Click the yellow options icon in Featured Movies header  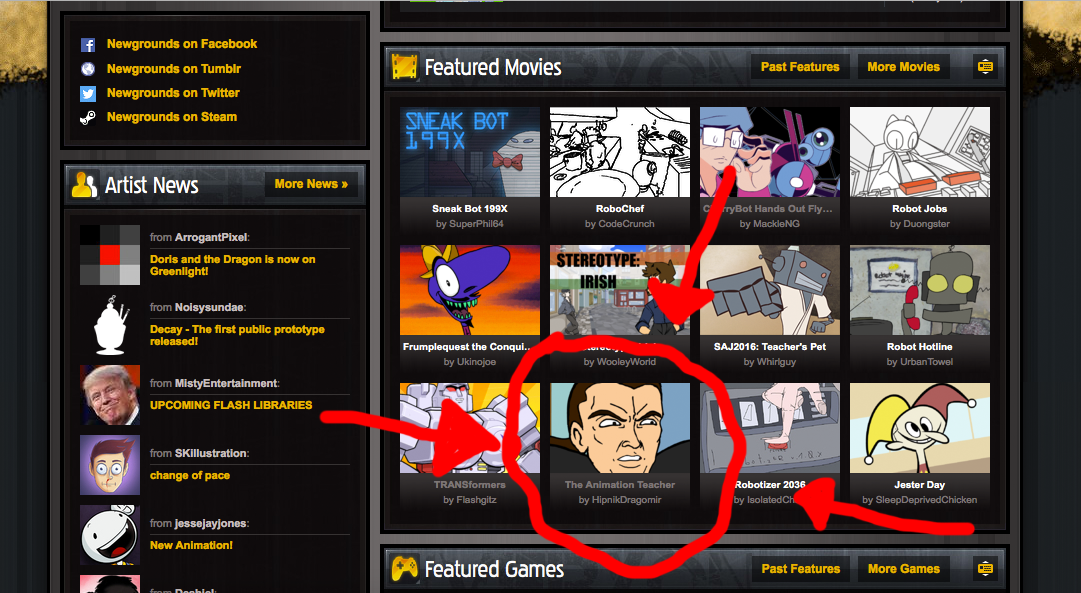pos(985,67)
